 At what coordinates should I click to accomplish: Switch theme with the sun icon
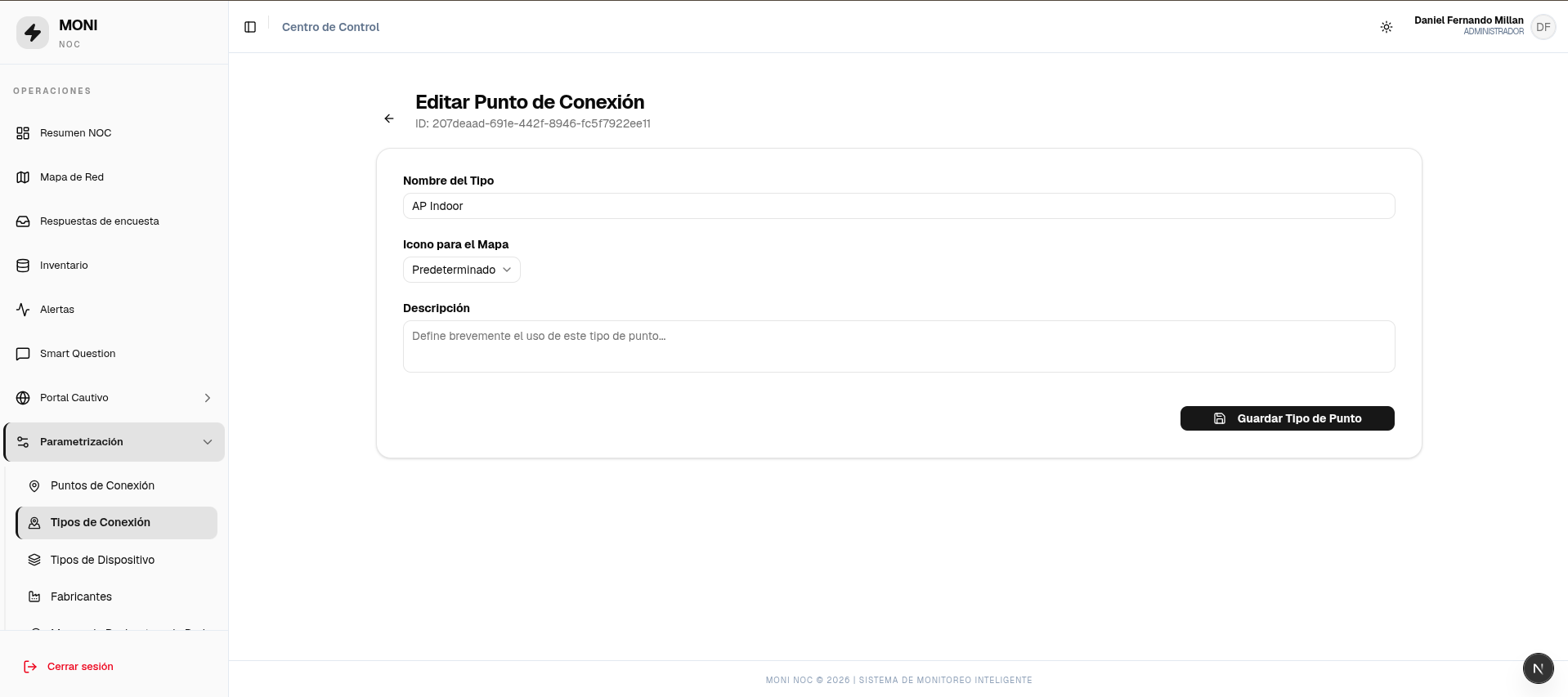click(1387, 27)
